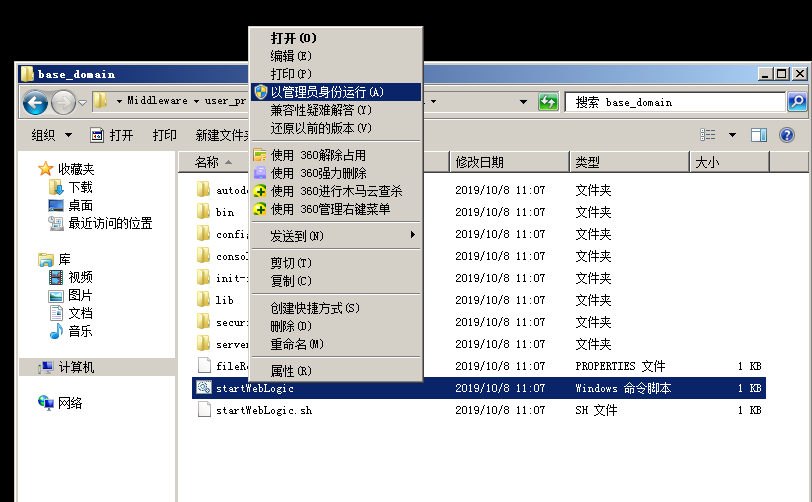Select 库 in the navigation pane
Screen dimensions: 812x502
click(54, 259)
